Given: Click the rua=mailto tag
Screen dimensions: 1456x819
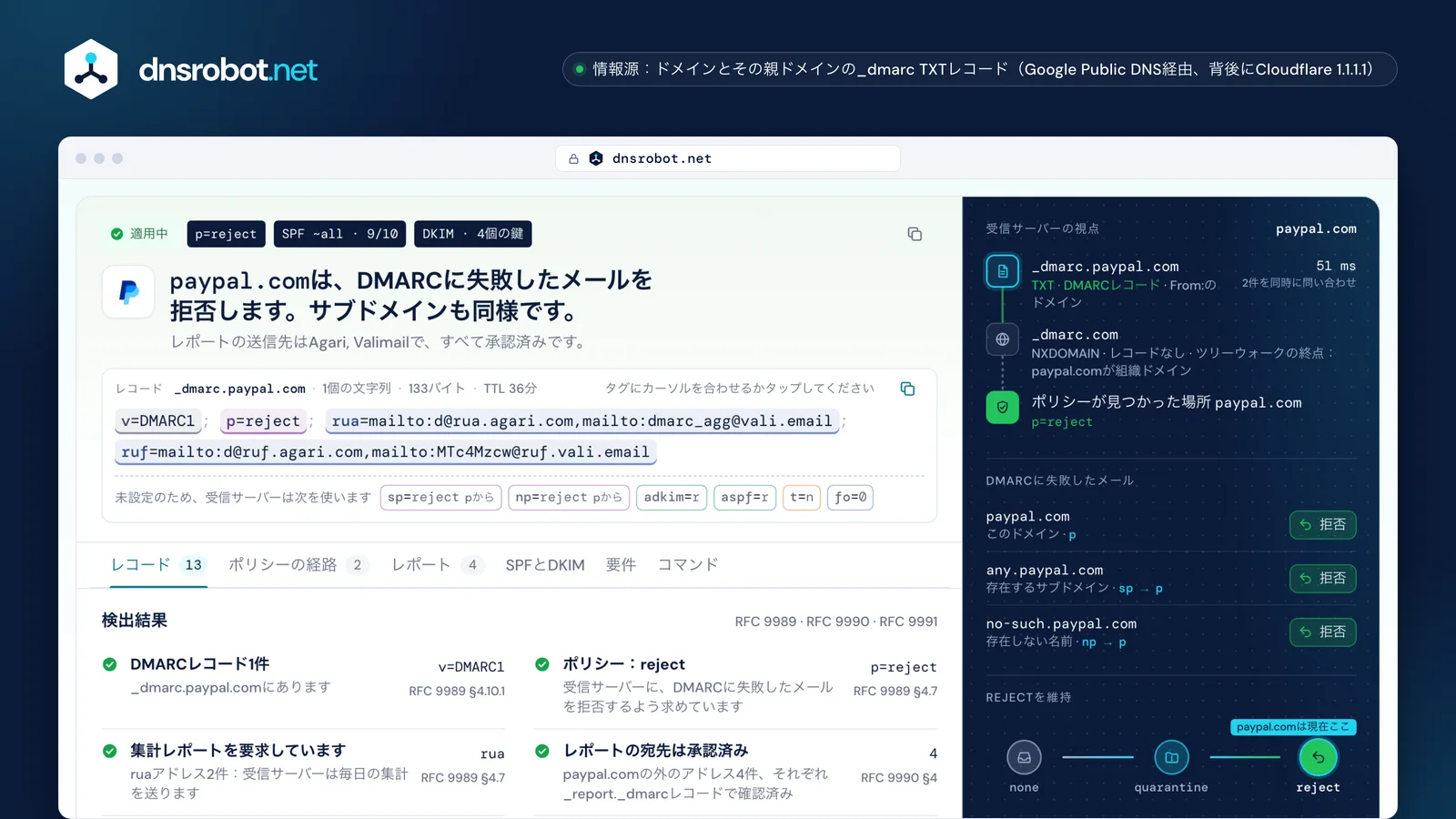Looking at the screenshot, I should (582, 421).
